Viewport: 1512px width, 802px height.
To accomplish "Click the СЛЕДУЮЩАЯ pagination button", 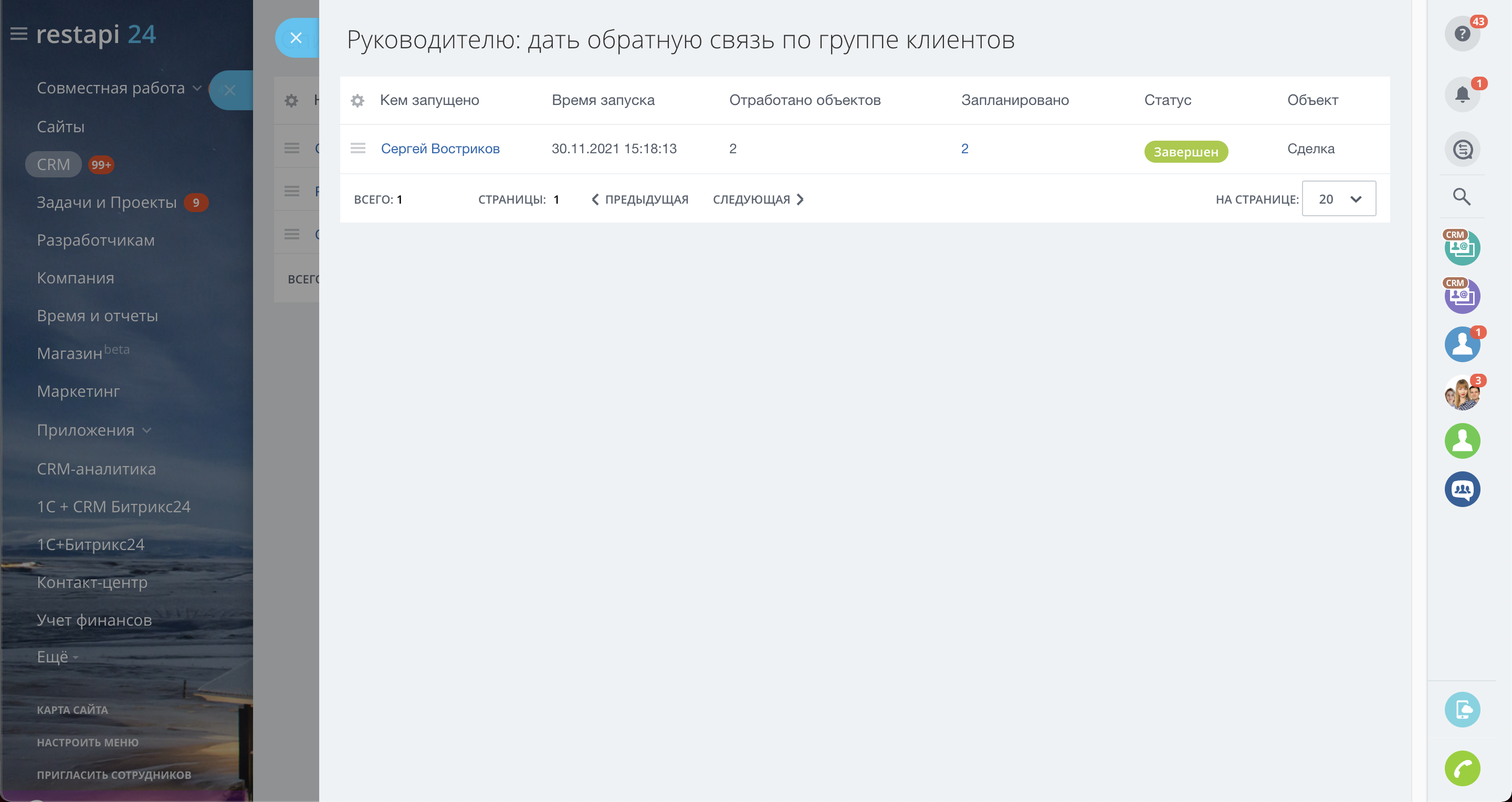I will (758, 199).
